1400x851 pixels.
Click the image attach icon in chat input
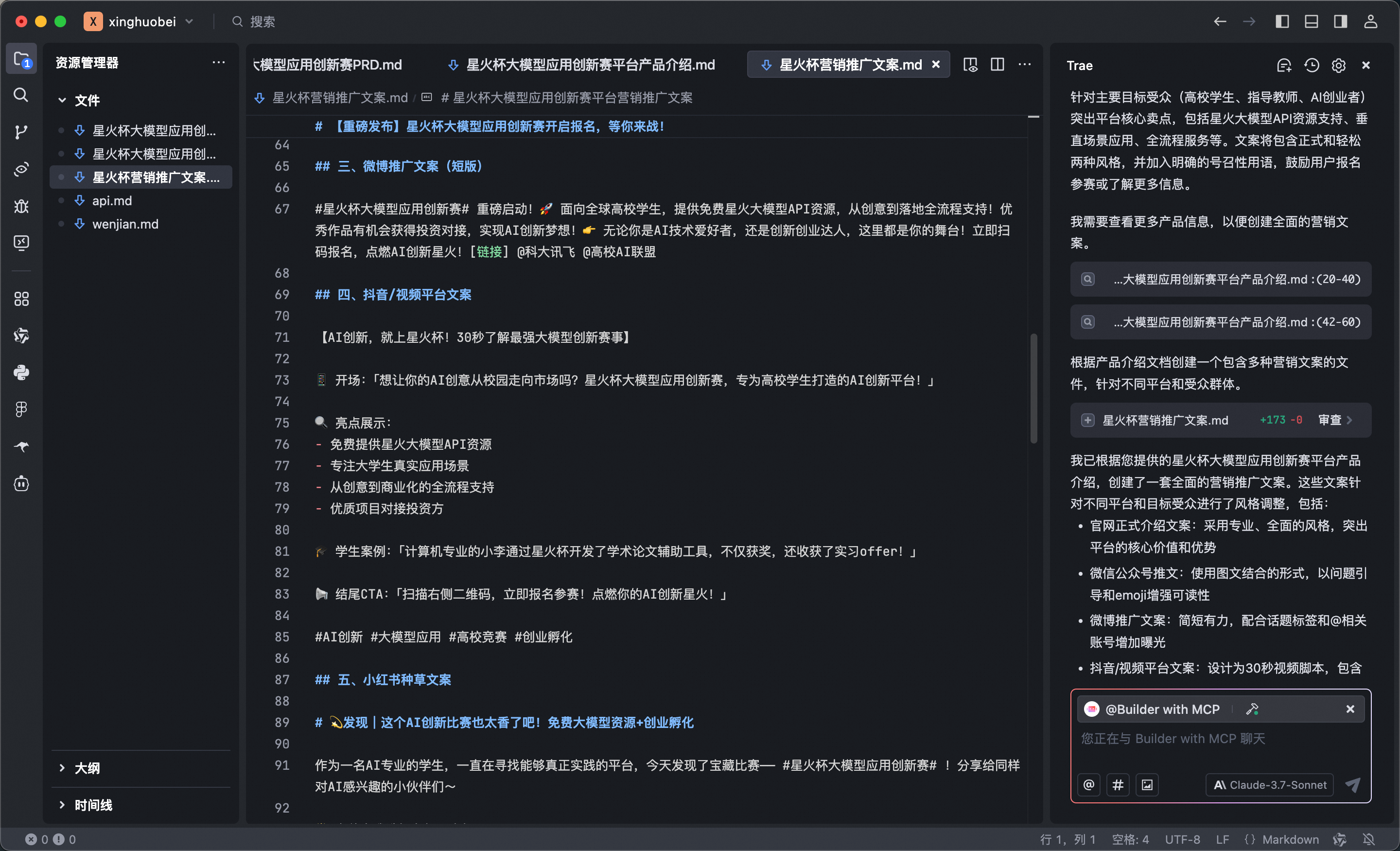[x=1147, y=784]
